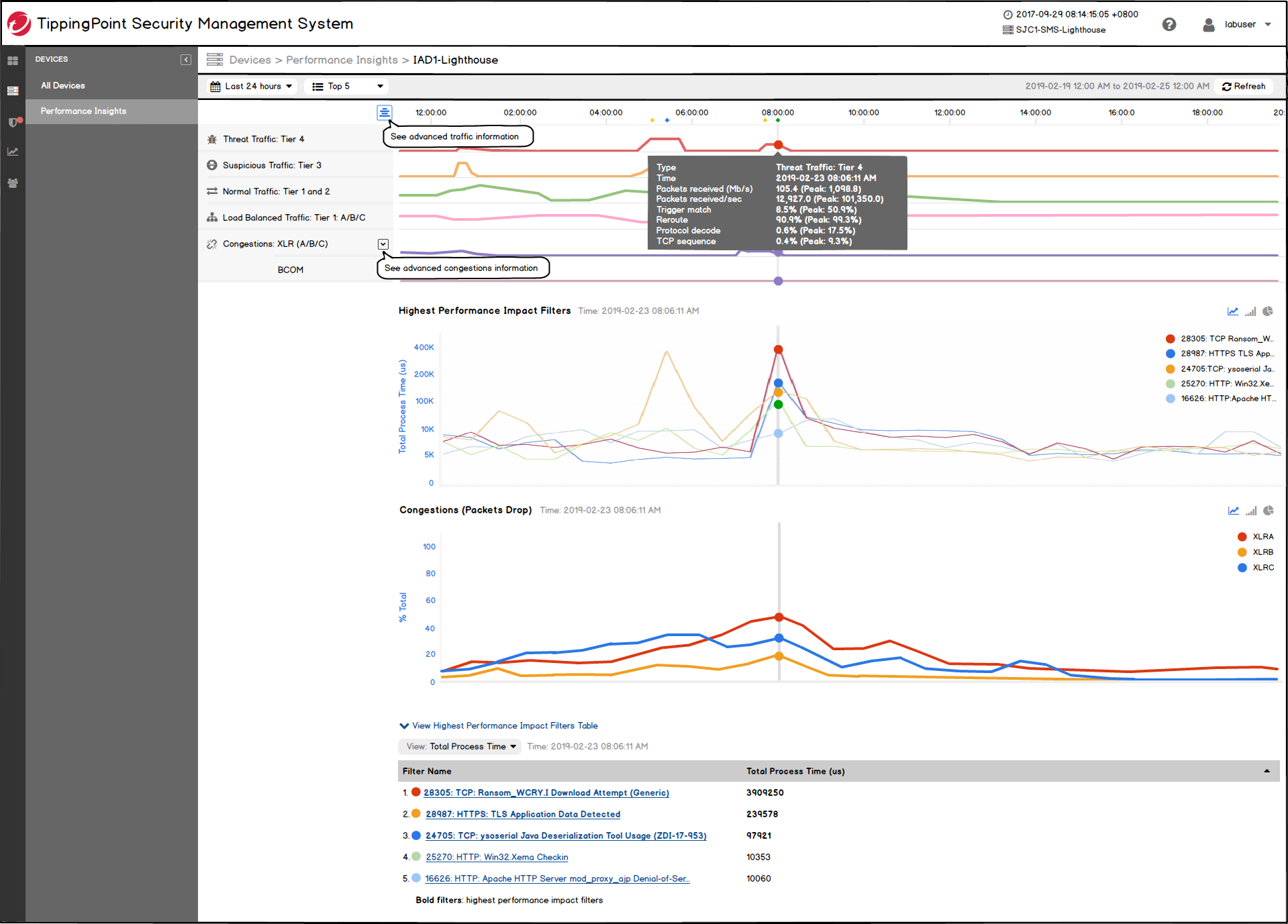Toggle legend 16626: HTTP:Apache series
1288x924 pixels.
(x=1220, y=399)
